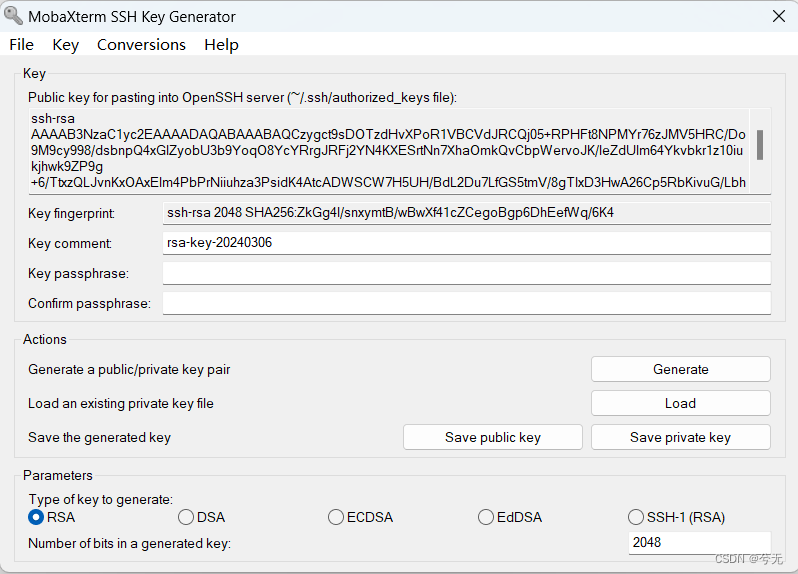Click the 'Parameters' group heading

58,475
